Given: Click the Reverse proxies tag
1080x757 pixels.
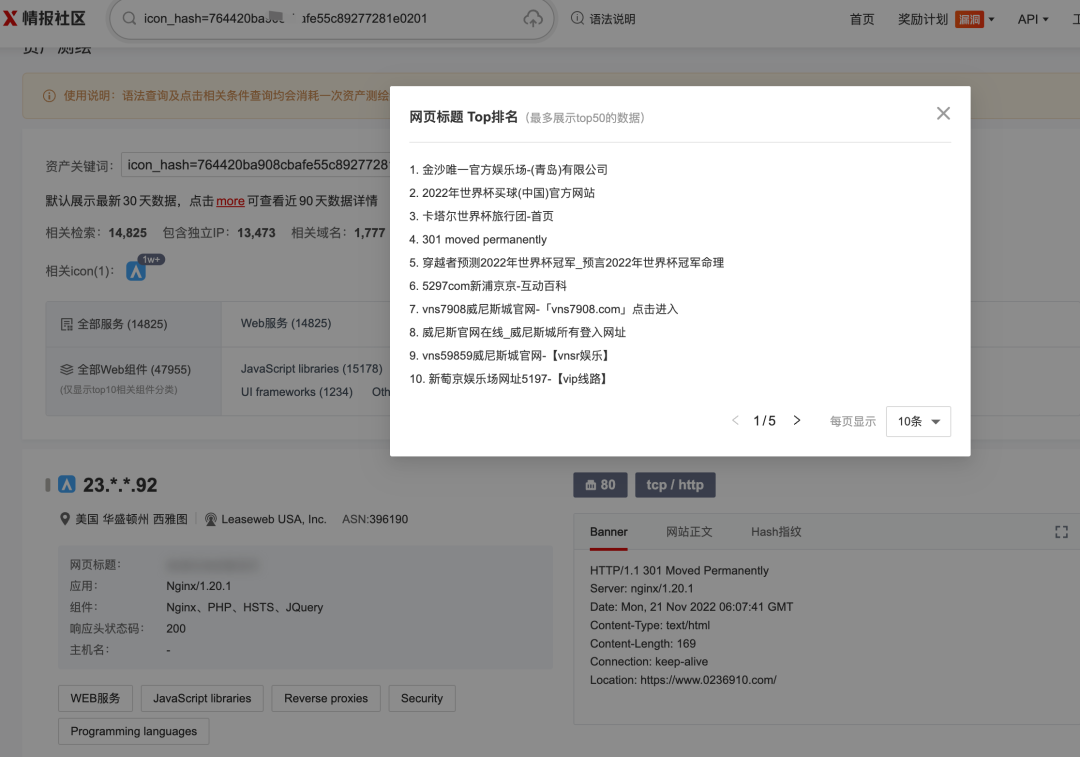Looking at the screenshot, I should coord(326,698).
